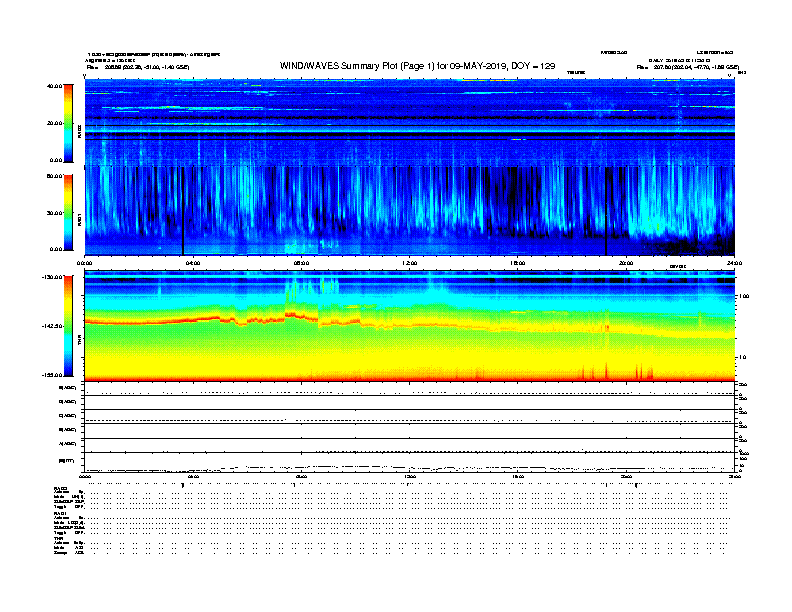The width and height of the screenshot is (792, 612).
Task: Click the RAD1 color scale bar
Action: [68, 212]
